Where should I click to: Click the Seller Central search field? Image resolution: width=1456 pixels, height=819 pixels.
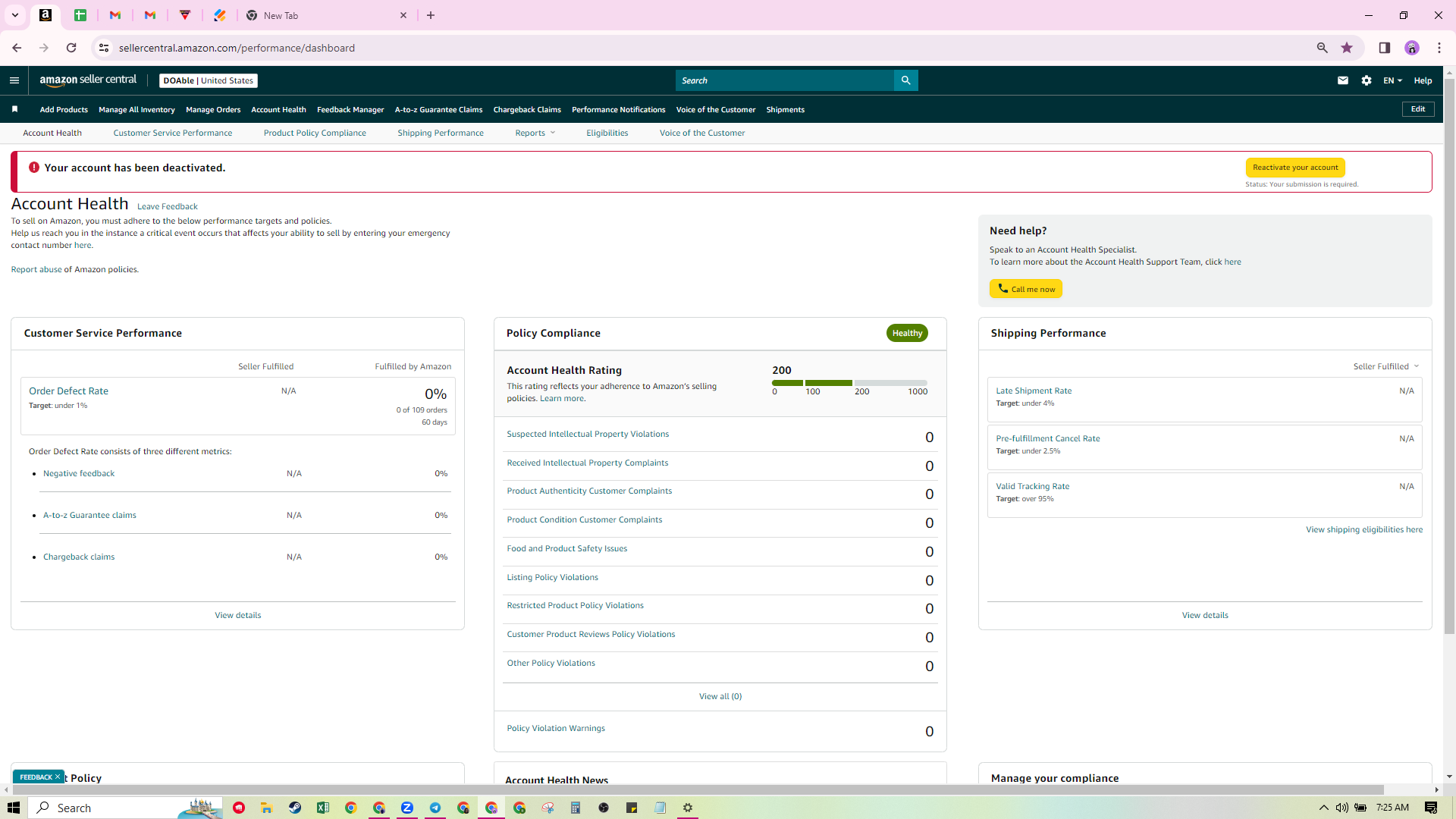(785, 80)
